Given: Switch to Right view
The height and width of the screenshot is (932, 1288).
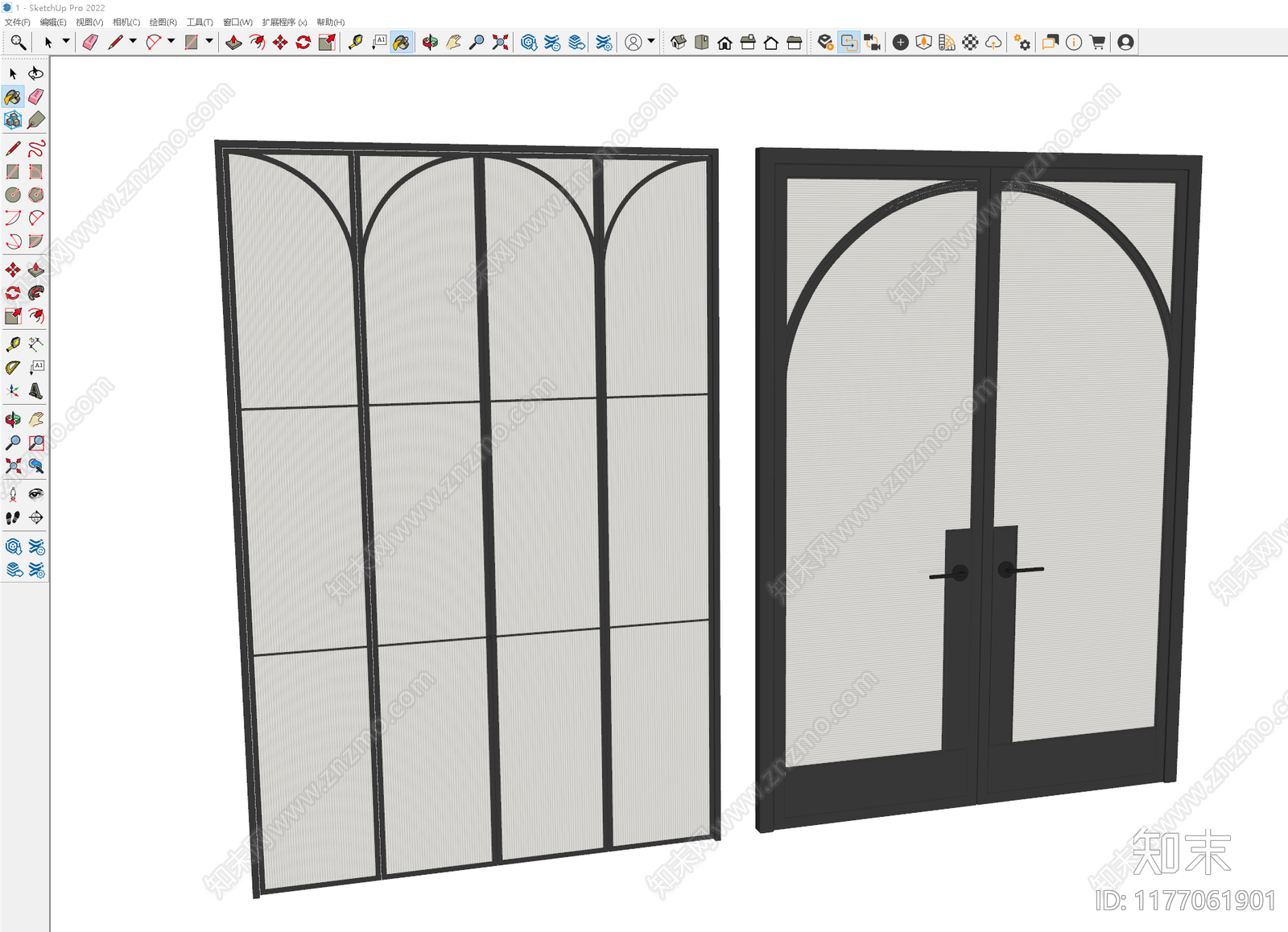Looking at the screenshot, I should pyautogui.click(x=748, y=42).
